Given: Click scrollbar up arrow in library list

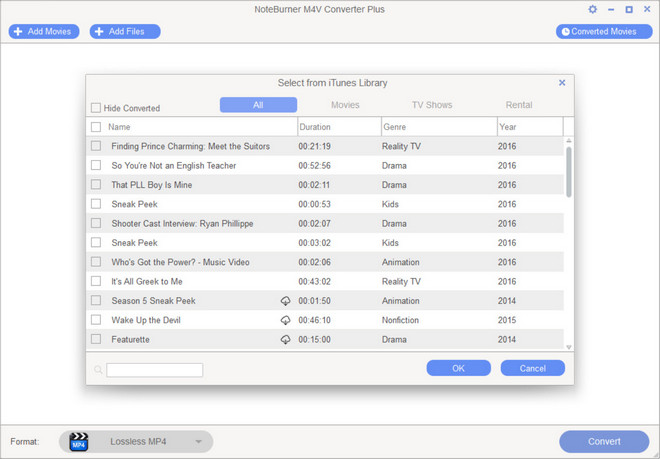Looking at the screenshot, I should (x=569, y=141).
